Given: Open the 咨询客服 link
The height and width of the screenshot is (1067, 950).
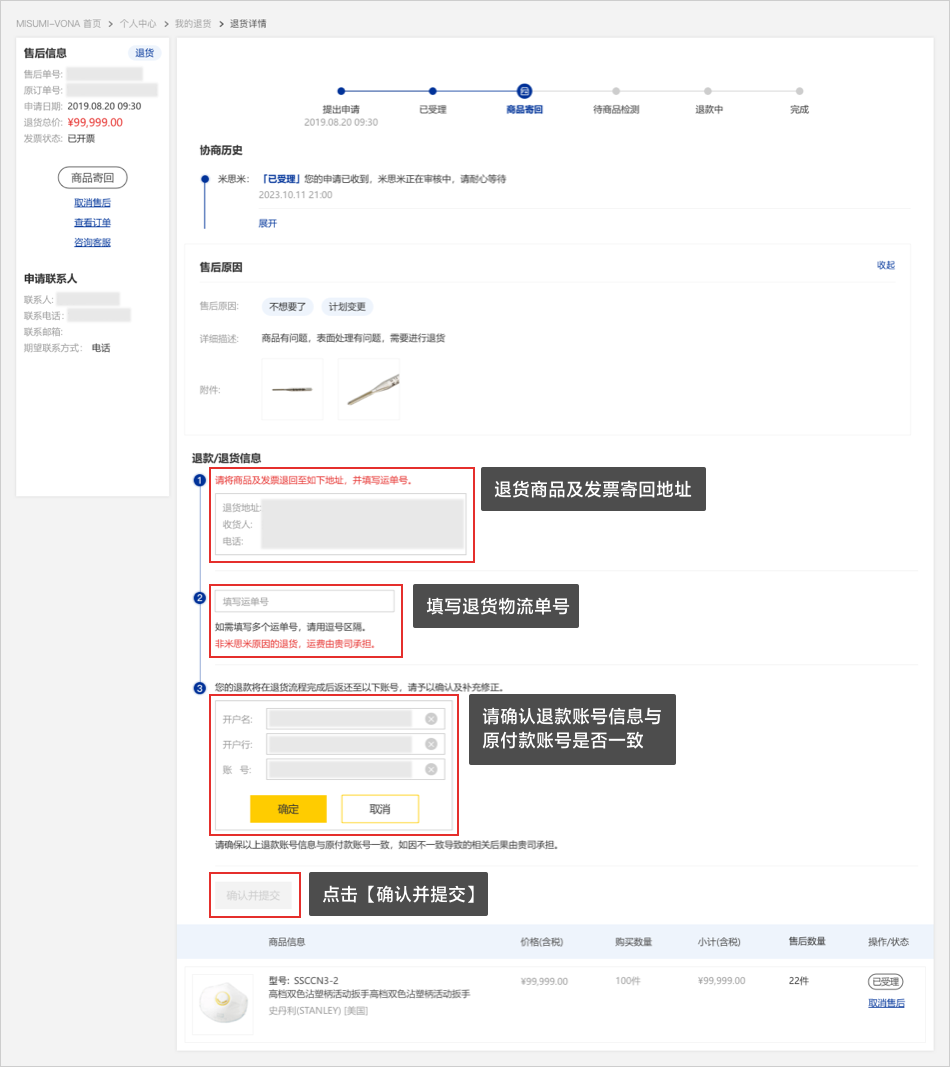Looking at the screenshot, I should (92, 242).
